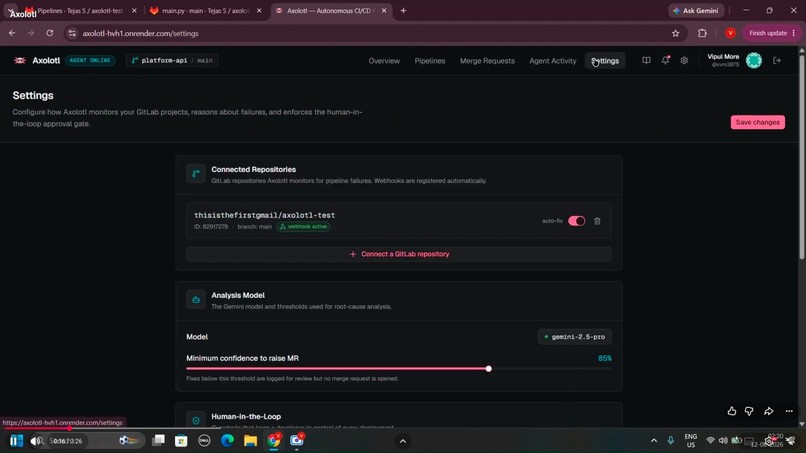Viewport: 806px width, 453px height.
Task: Click the address bar URL field
Action: (370, 33)
